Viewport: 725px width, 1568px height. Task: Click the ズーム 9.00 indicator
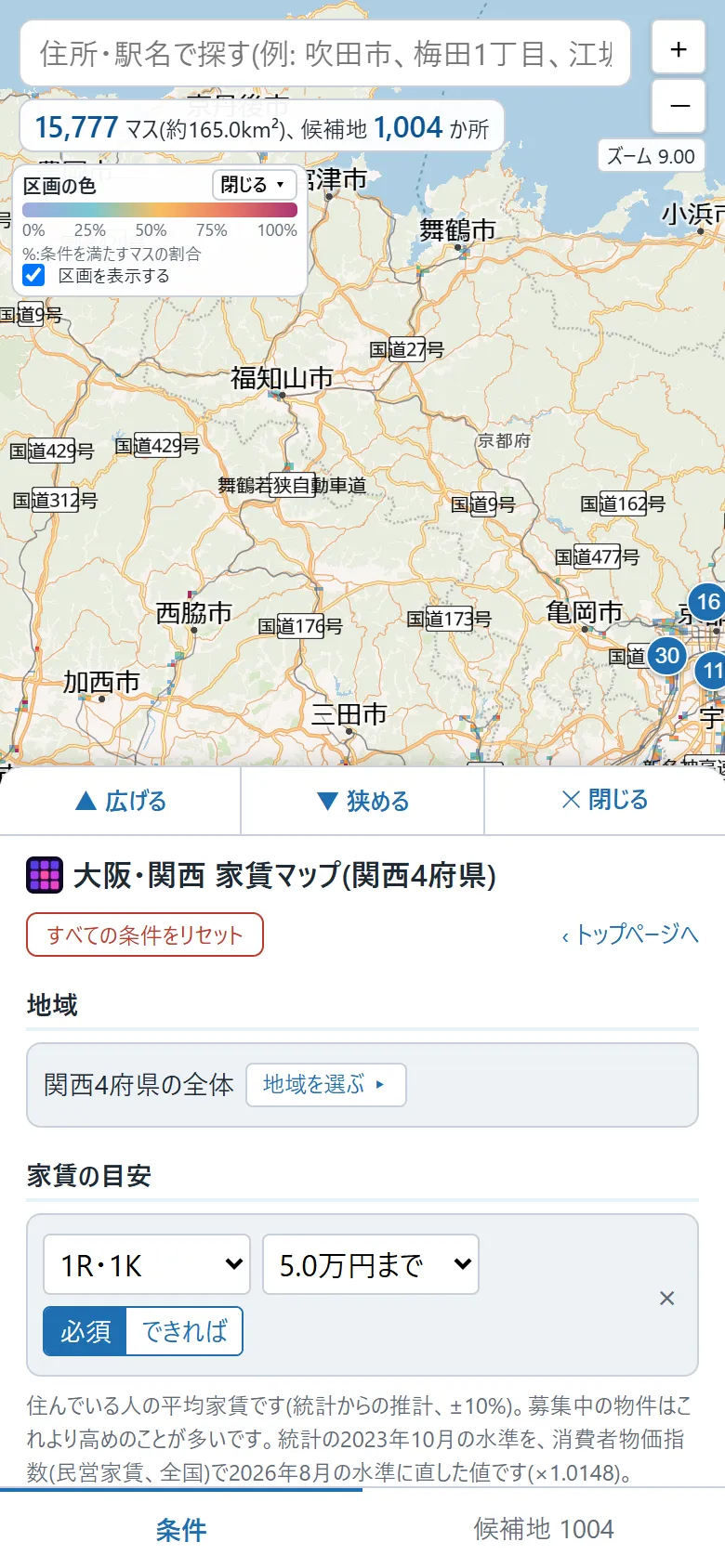point(651,156)
